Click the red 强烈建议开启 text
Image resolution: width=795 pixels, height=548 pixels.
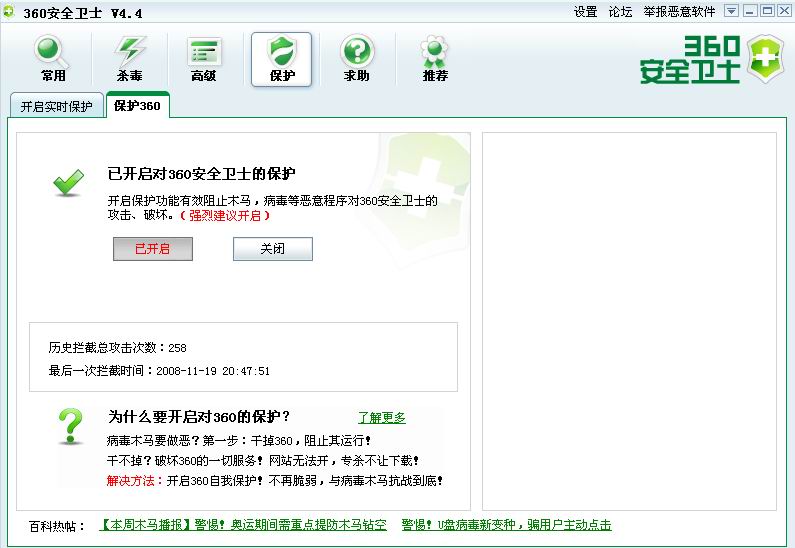click(225, 215)
